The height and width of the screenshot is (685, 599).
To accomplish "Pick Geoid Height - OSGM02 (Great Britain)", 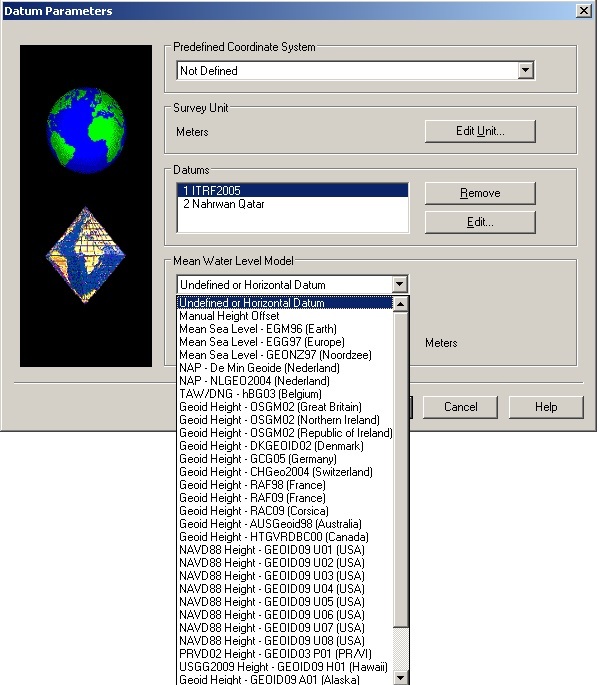I will tap(285, 407).
